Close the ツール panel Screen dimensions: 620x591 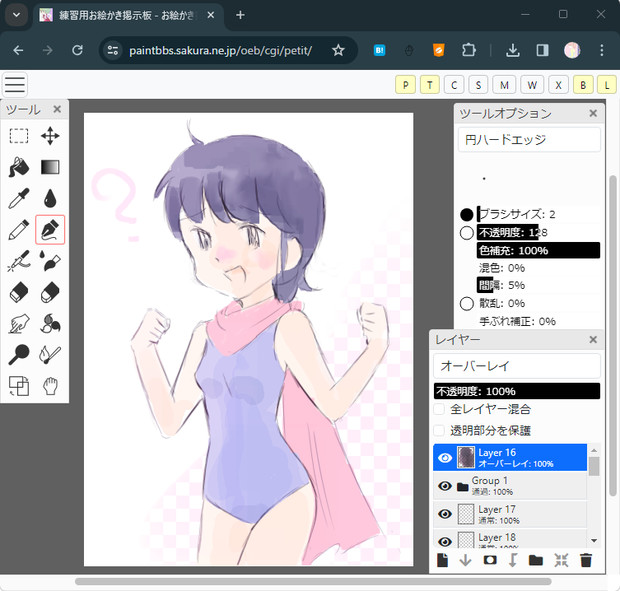pyautogui.click(x=57, y=109)
